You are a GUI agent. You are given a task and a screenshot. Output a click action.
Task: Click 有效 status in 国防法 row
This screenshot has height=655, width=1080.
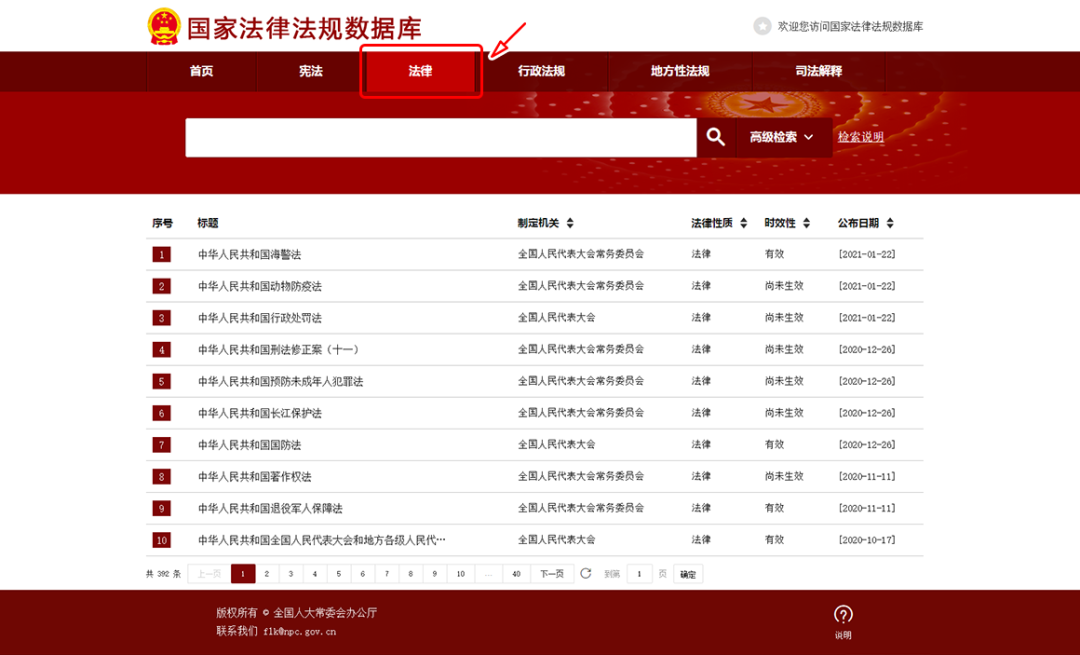774,445
